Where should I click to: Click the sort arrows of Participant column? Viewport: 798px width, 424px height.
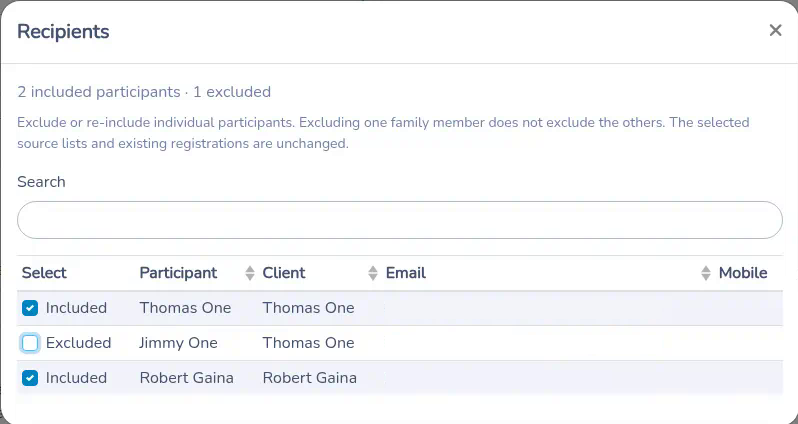(x=249, y=273)
